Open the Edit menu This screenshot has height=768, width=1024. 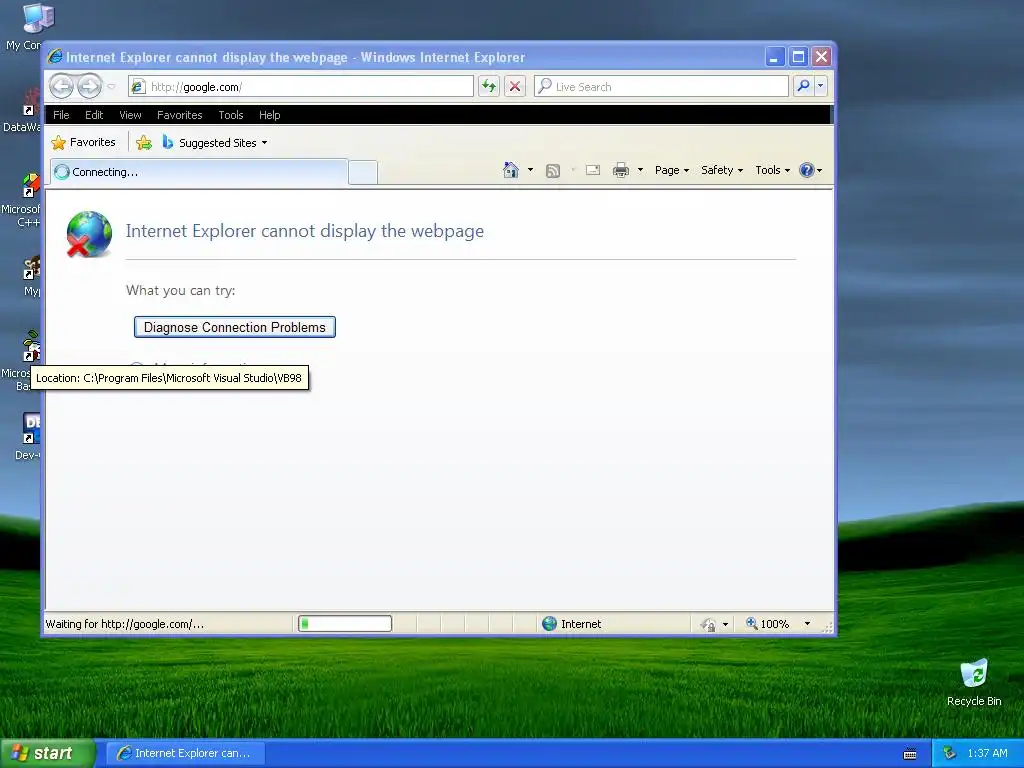(94, 115)
